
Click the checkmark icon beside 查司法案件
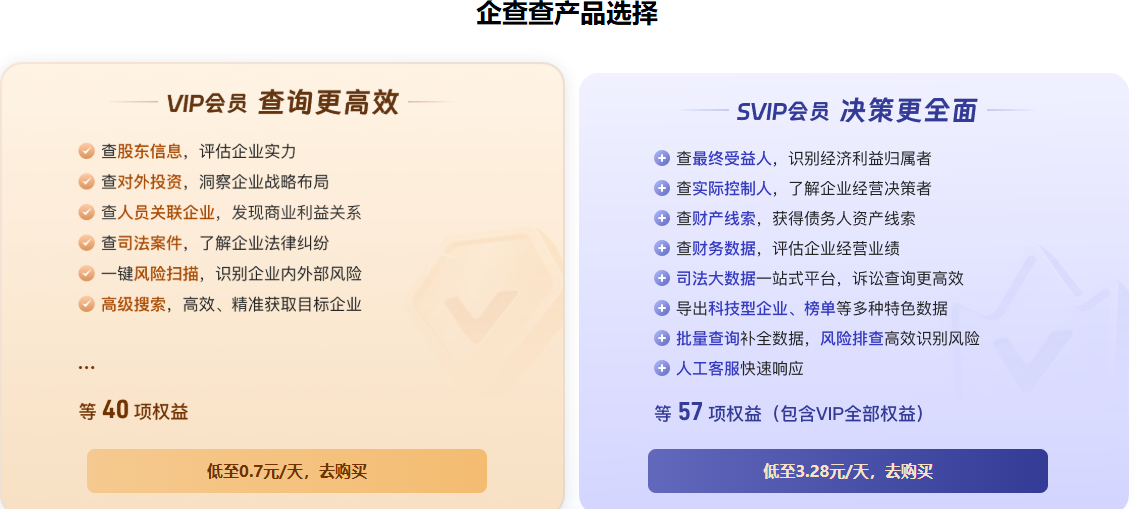(86, 243)
